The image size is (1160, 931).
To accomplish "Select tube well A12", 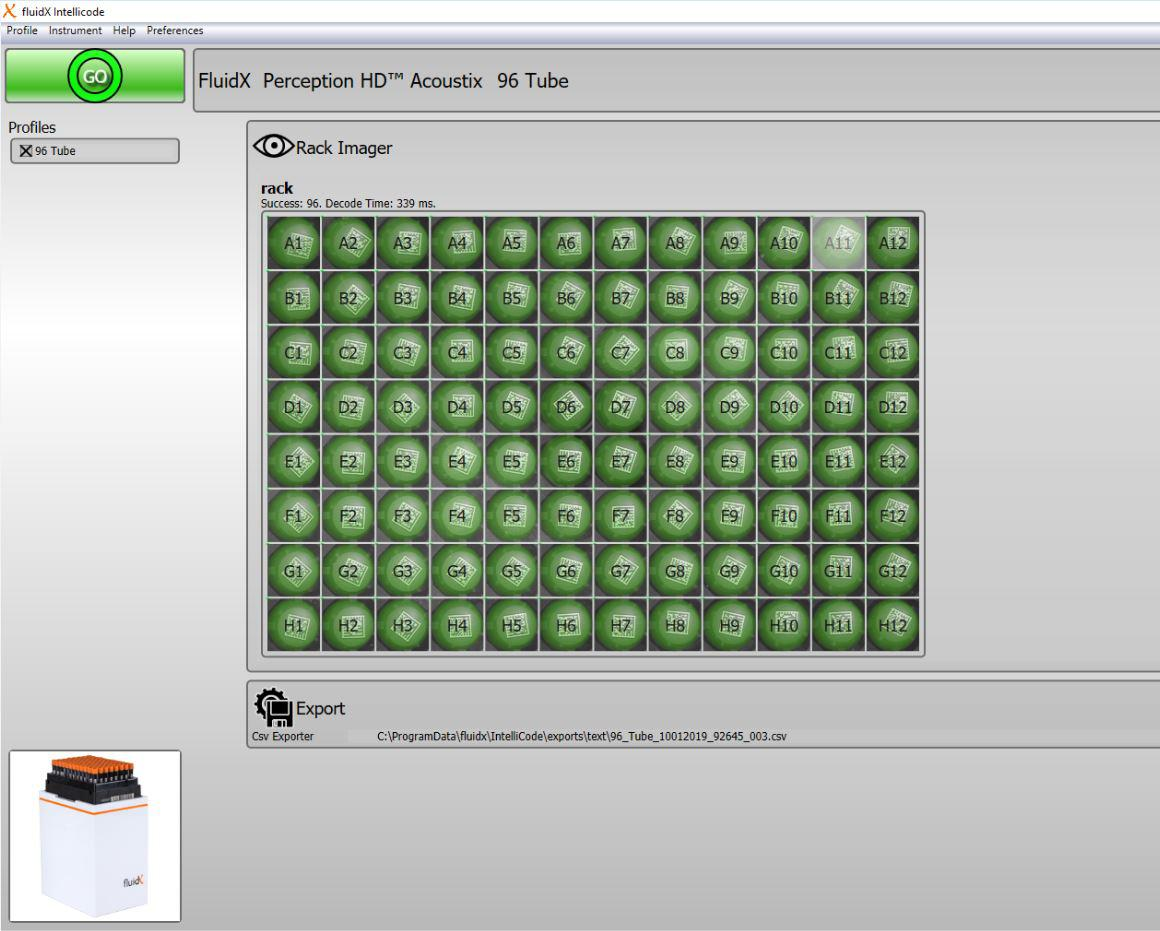I will pyautogui.click(x=893, y=243).
